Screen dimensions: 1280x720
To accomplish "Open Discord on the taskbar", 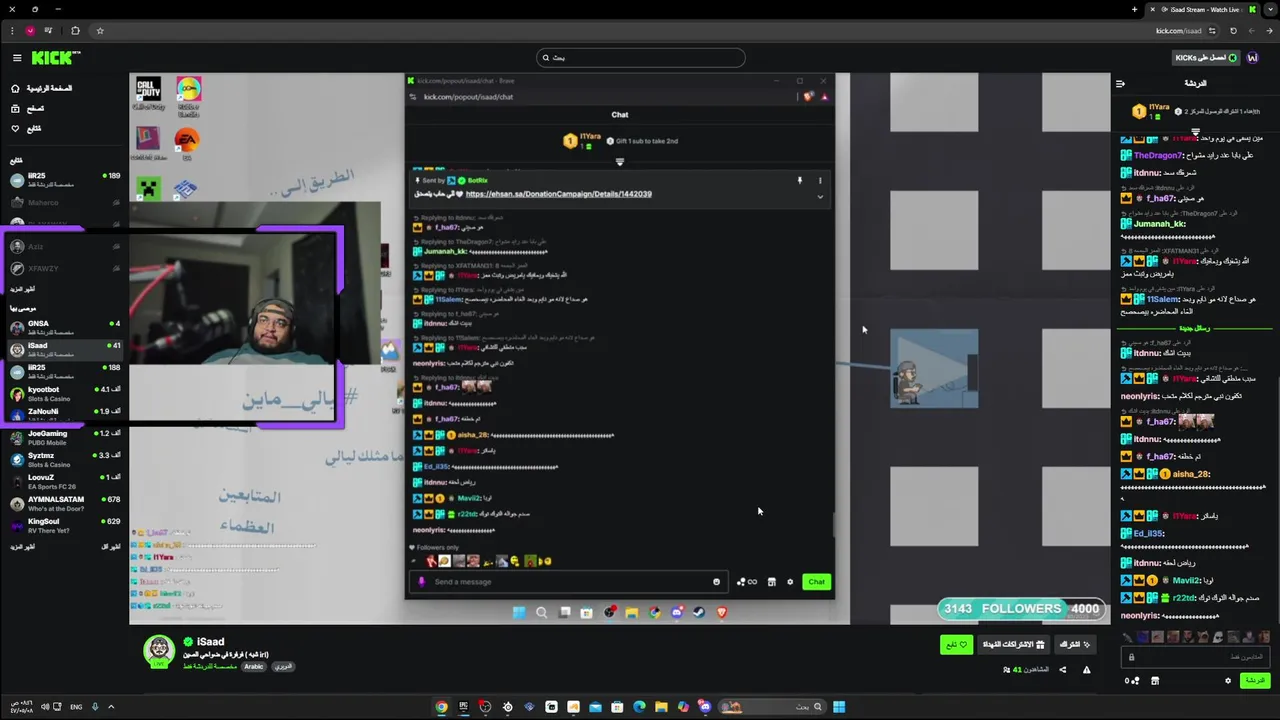I will coord(705,707).
